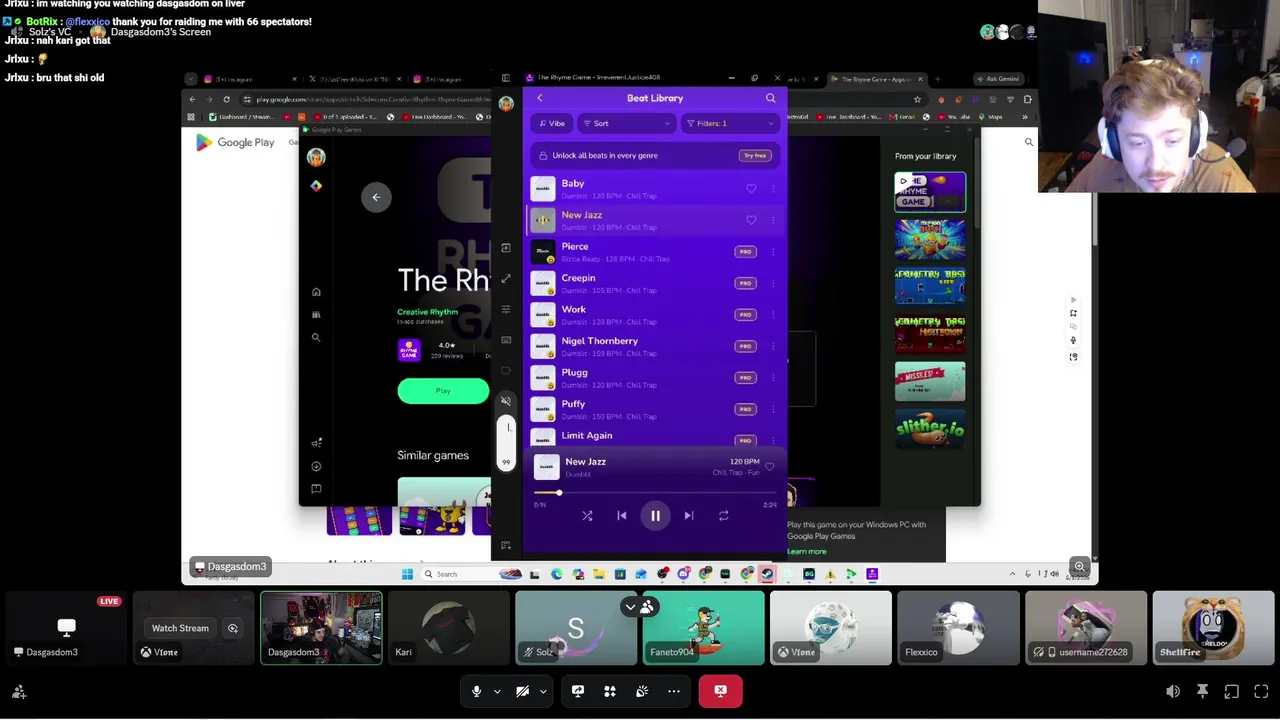1280x720 pixels.
Task: Click the Try free button
Action: tap(755, 156)
